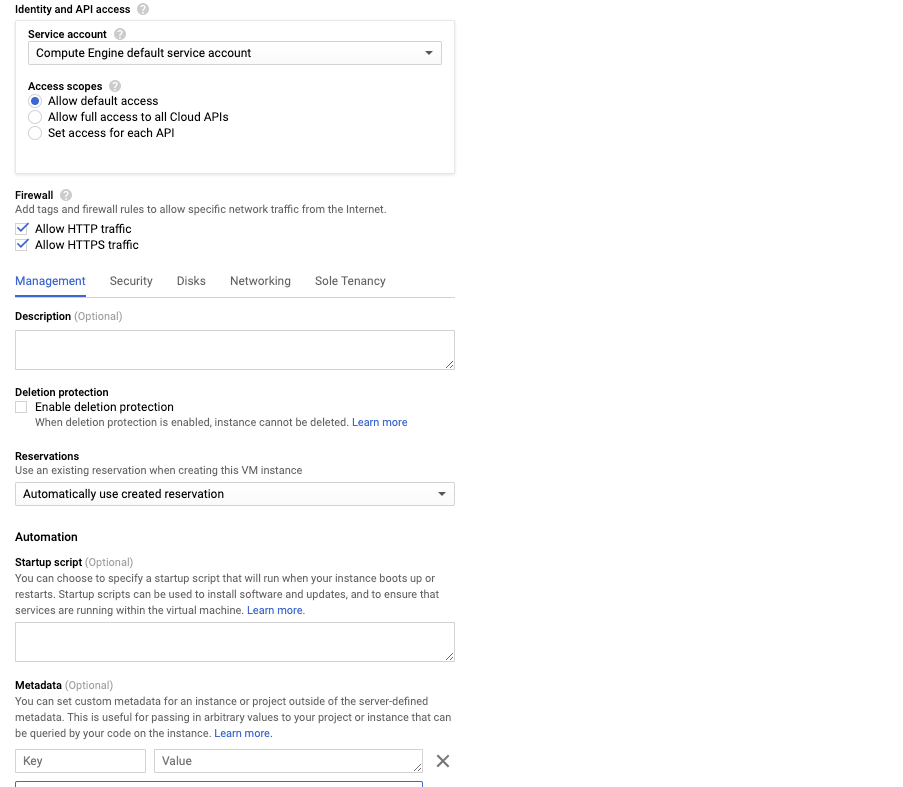Remove the metadata Key-Value row
Image resolution: width=903 pixels, height=787 pixels.
point(443,760)
